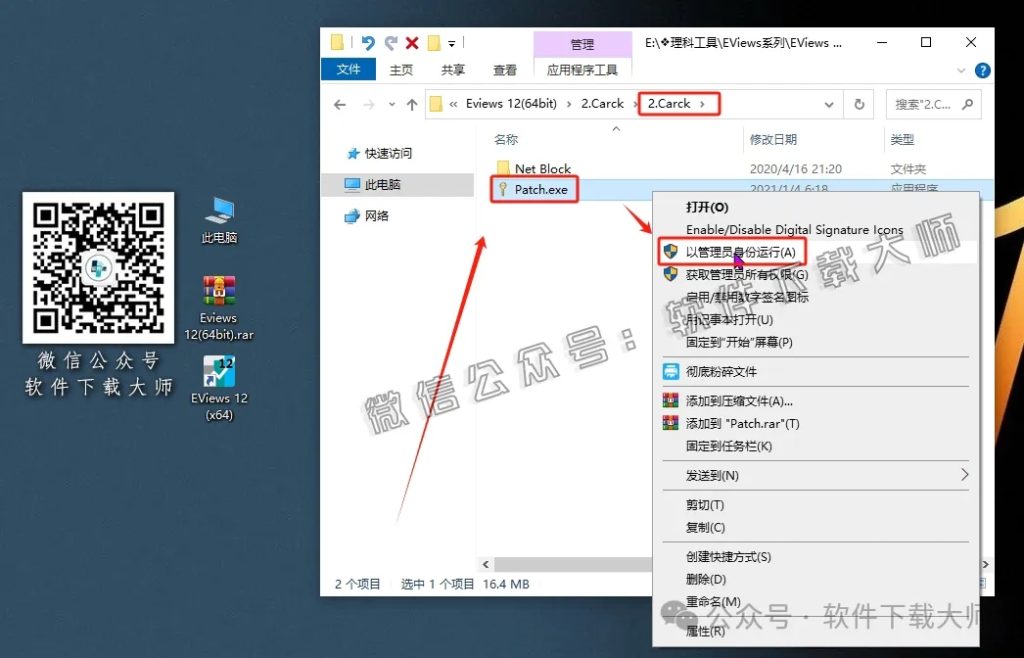Switch to the 查看 ribbon tab

[x=504, y=70]
